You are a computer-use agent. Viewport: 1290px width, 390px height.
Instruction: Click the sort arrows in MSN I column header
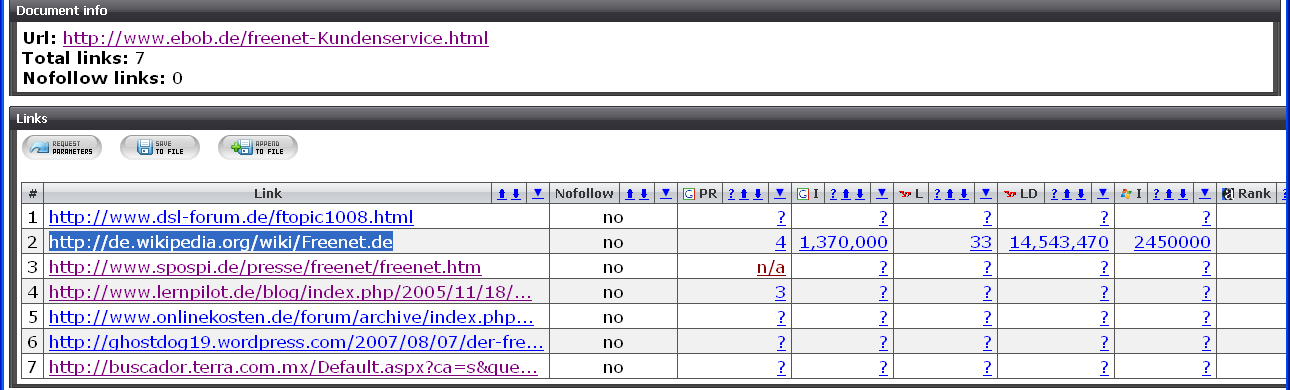click(x=1177, y=193)
